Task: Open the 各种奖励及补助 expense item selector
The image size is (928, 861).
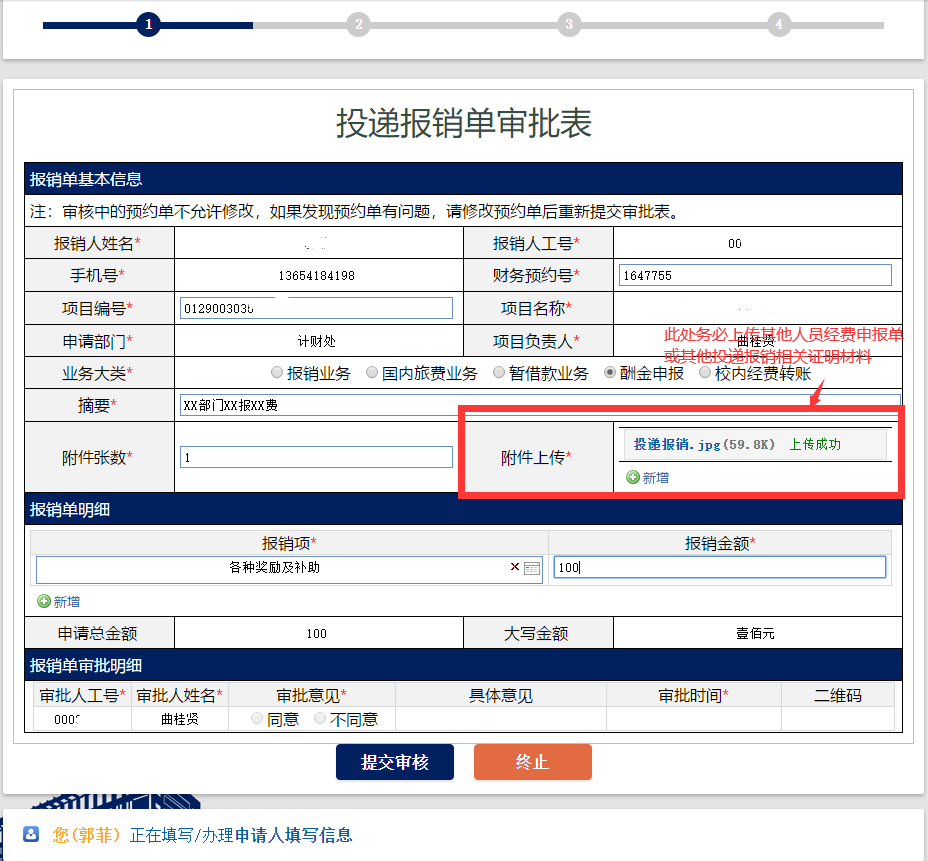Action: coord(274,568)
